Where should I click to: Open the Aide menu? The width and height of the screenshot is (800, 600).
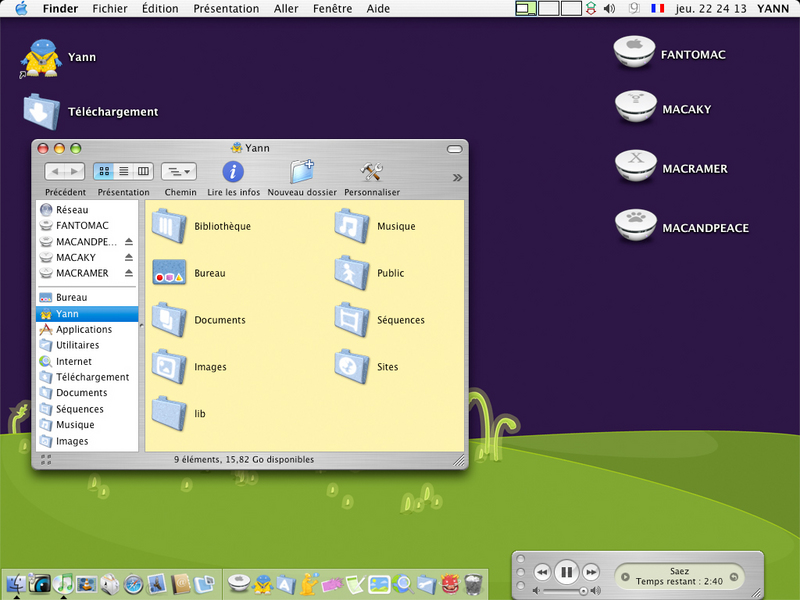coord(378,9)
